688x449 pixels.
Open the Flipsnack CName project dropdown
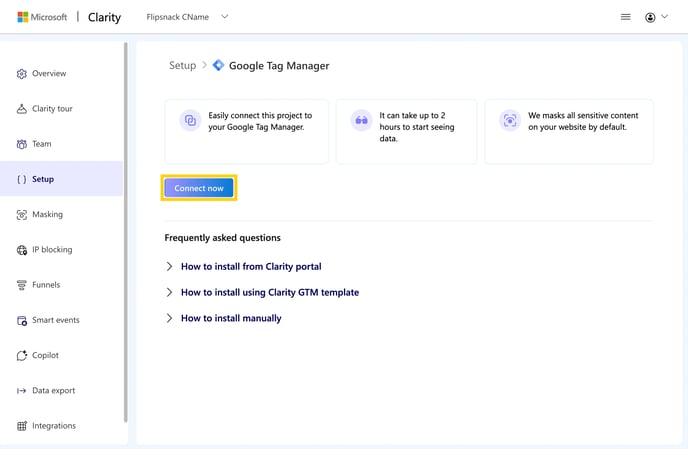(187, 17)
